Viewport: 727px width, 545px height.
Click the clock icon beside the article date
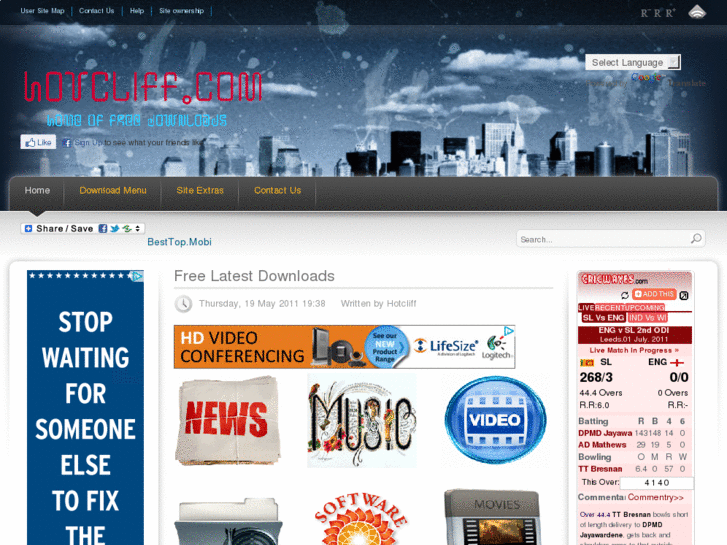click(183, 304)
